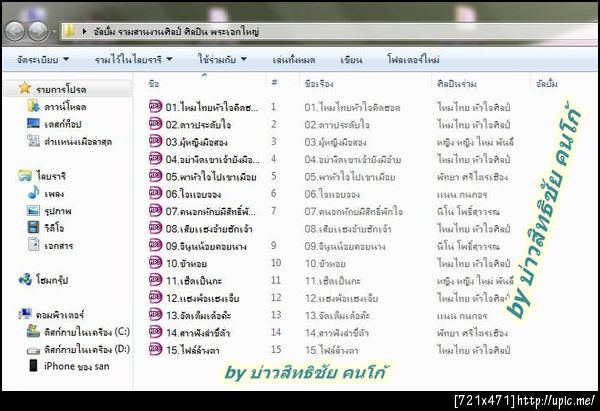Click the เดสก์ท็อป monitor icon in sidebar
This screenshot has height=411, width=600.
click(33, 123)
